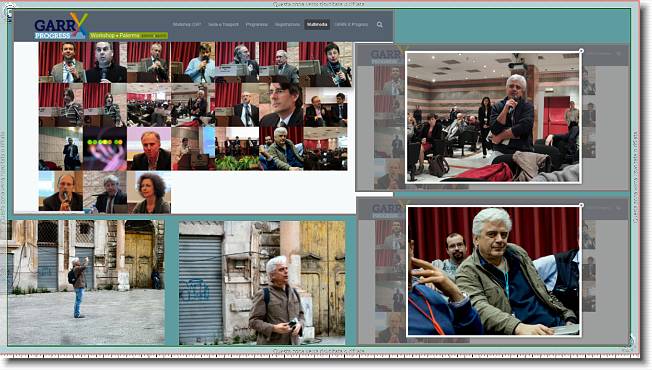This screenshot has width=652, height=370.
Task: Open grid thumbnail of white-haired man in green jacket
Action: pos(281,148)
